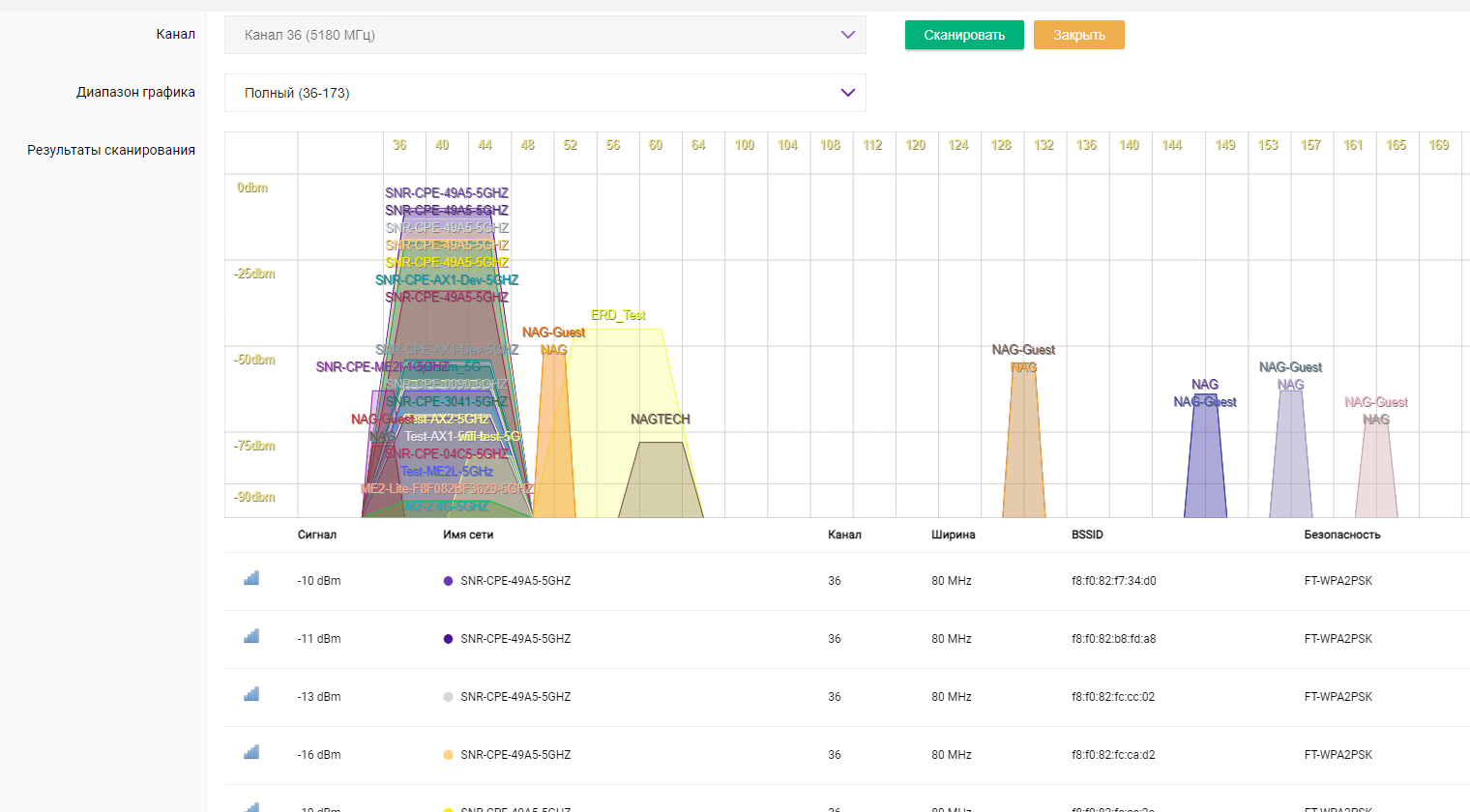Click purple color dot of f8:f0:82:f7:34:d0 network

[x=448, y=581]
